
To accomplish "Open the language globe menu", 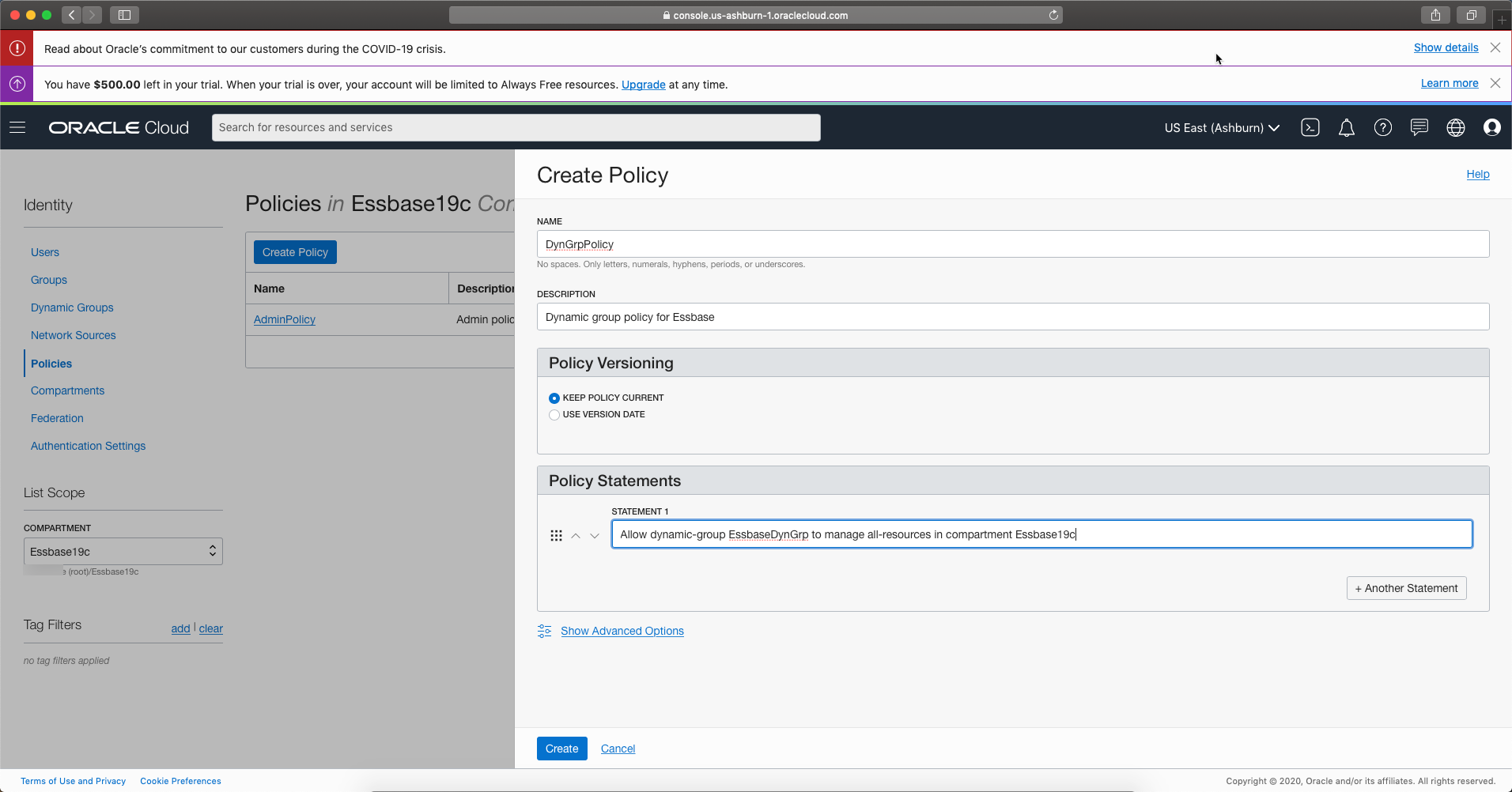I will coord(1455,128).
